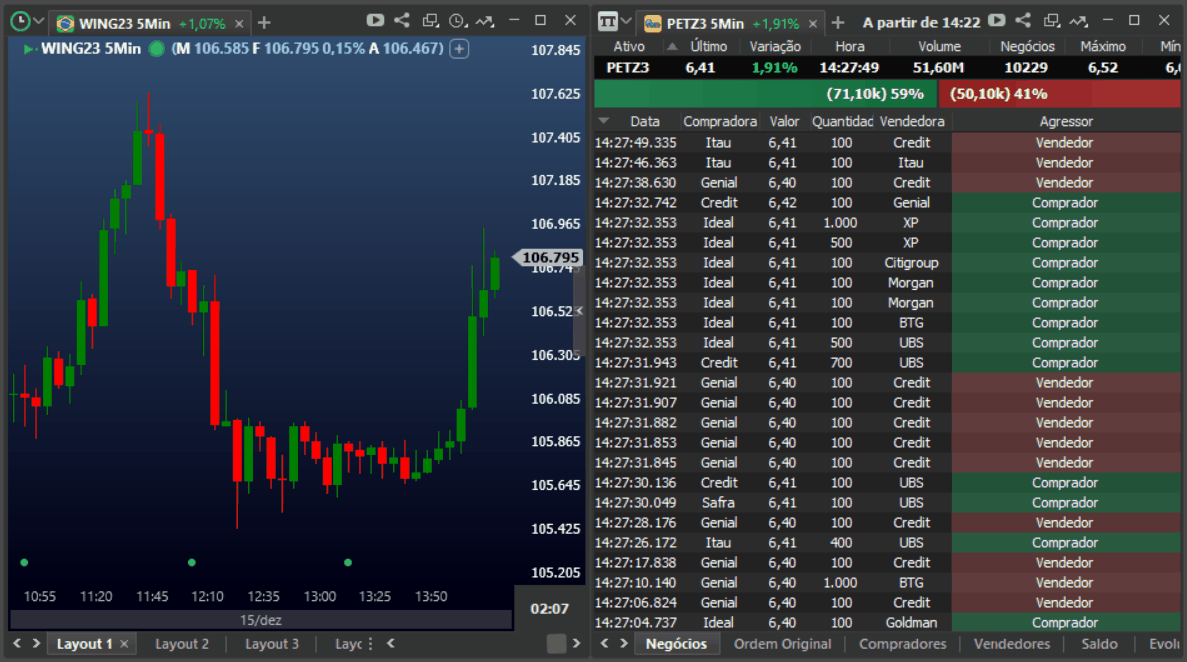Click the 106.795 current price marker
Screen dimensions: 1187x662
[548, 258]
